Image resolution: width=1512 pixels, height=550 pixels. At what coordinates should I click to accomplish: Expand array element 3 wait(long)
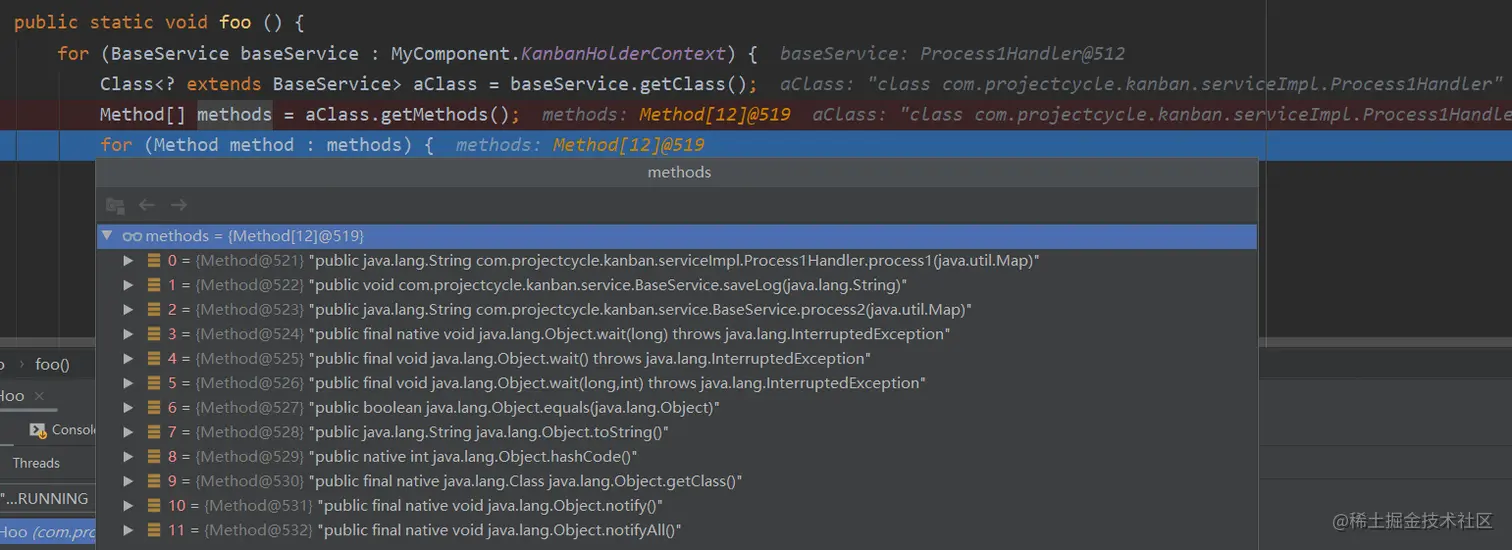pyautogui.click(x=128, y=334)
